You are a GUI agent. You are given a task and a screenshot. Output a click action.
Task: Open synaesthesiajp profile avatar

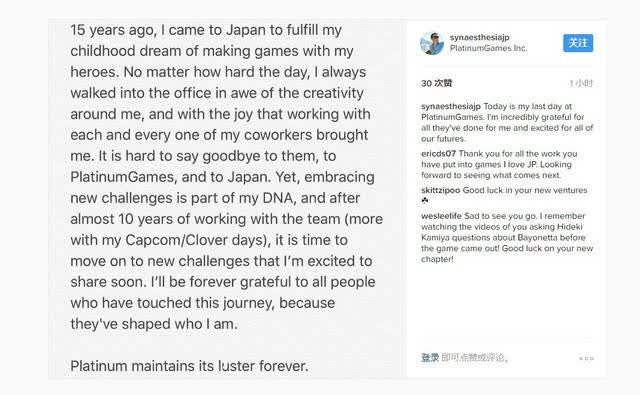pos(432,43)
